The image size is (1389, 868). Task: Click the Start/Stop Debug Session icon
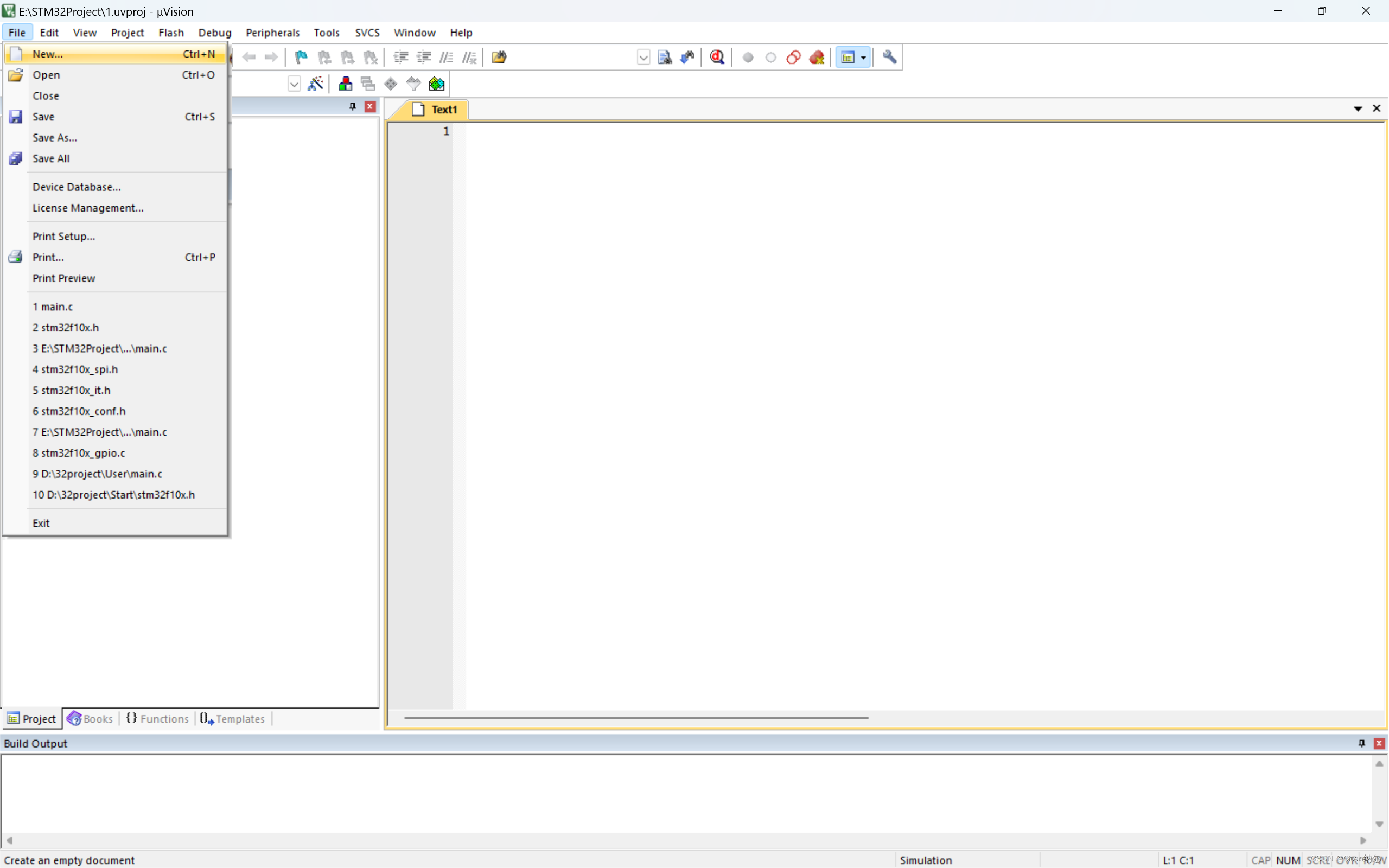[x=717, y=57]
